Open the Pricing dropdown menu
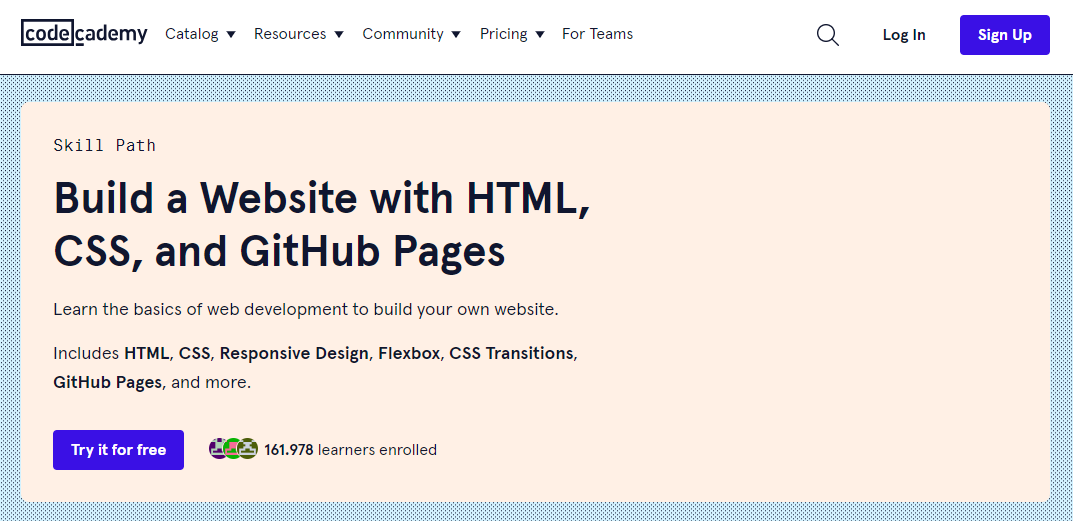Screen dimensions: 1073x521 point(512,34)
